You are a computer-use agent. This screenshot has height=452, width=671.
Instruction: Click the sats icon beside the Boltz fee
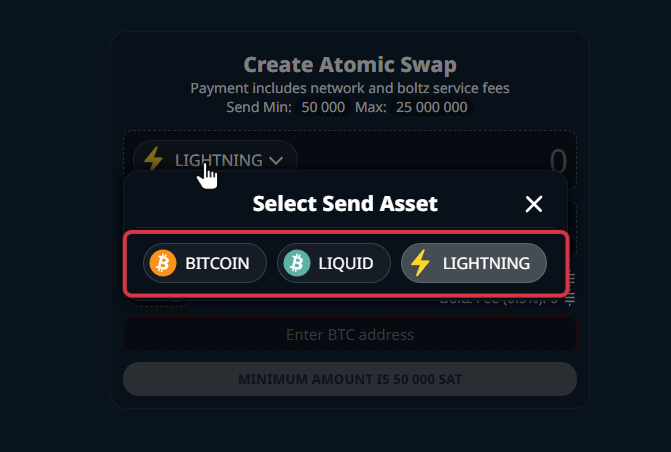(x=571, y=298)
